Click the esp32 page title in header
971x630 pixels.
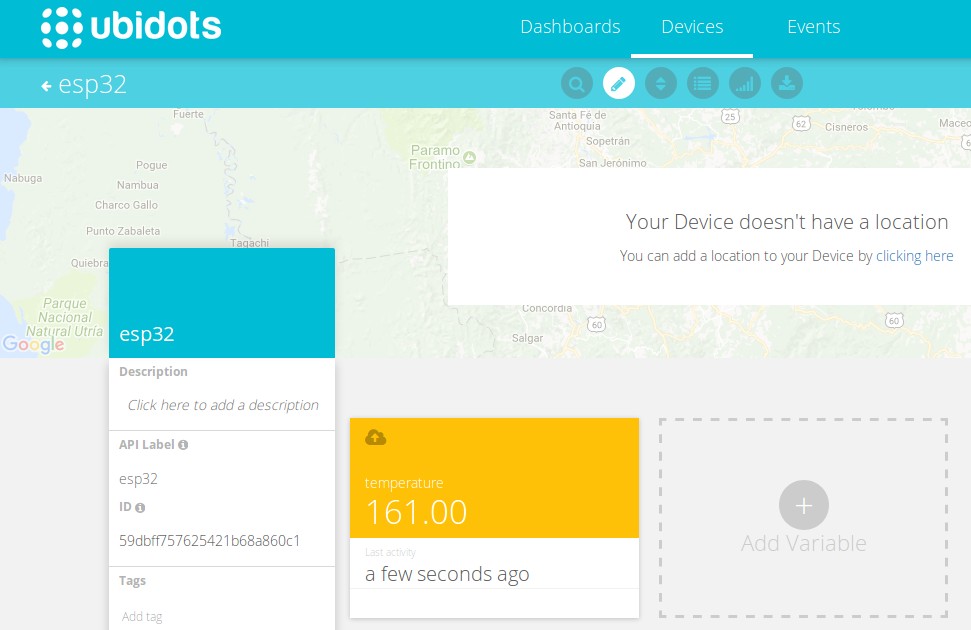point(92,85)
